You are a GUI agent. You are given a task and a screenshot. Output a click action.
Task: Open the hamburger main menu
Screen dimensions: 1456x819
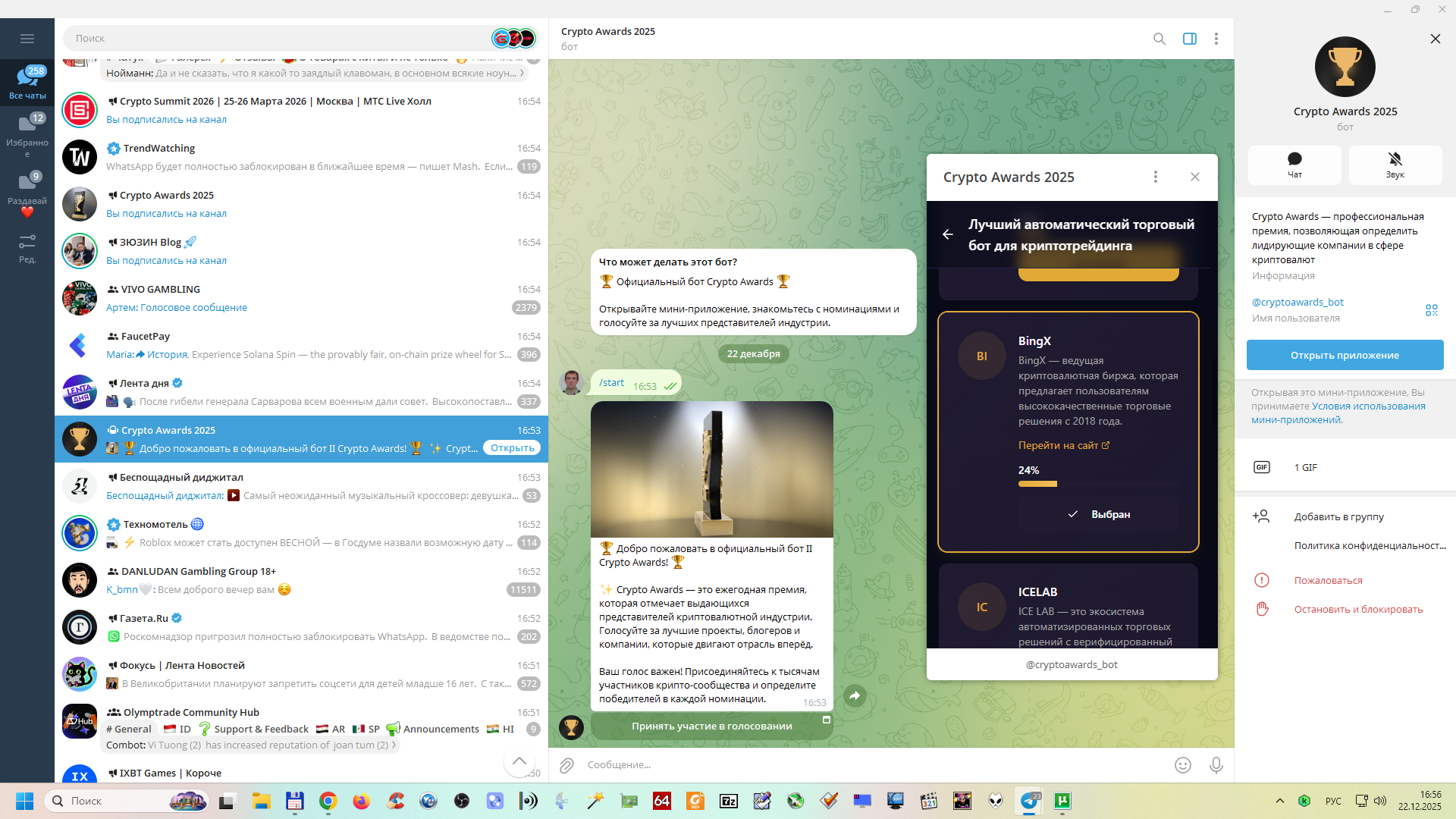point(27,39)
